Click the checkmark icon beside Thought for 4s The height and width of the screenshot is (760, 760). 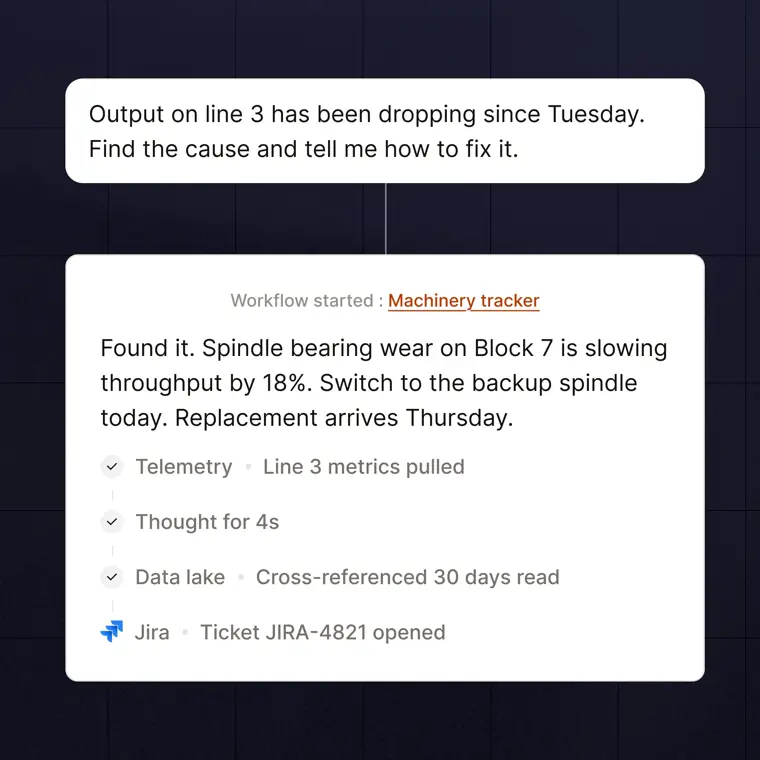(x=112, y=522)
